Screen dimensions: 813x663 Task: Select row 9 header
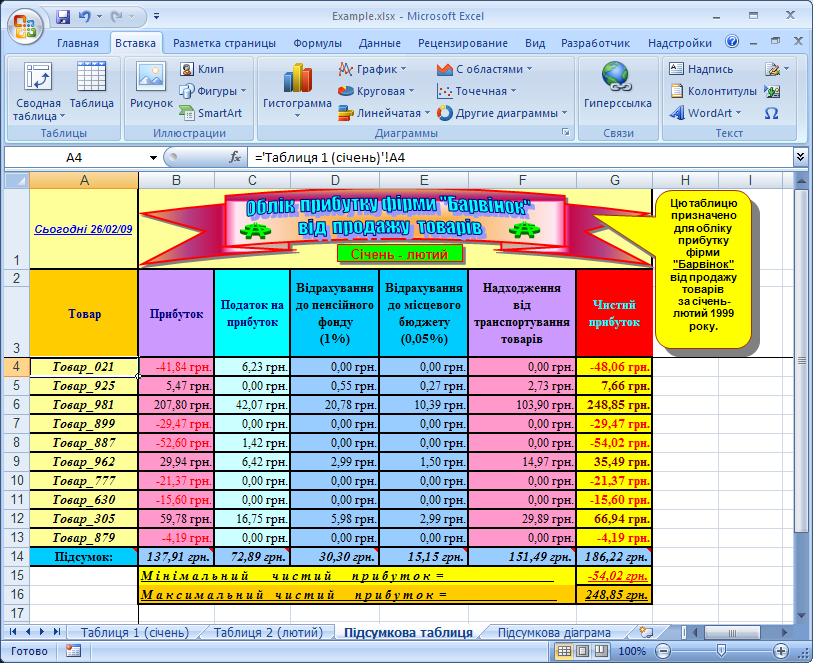click(x=17, y=461)
